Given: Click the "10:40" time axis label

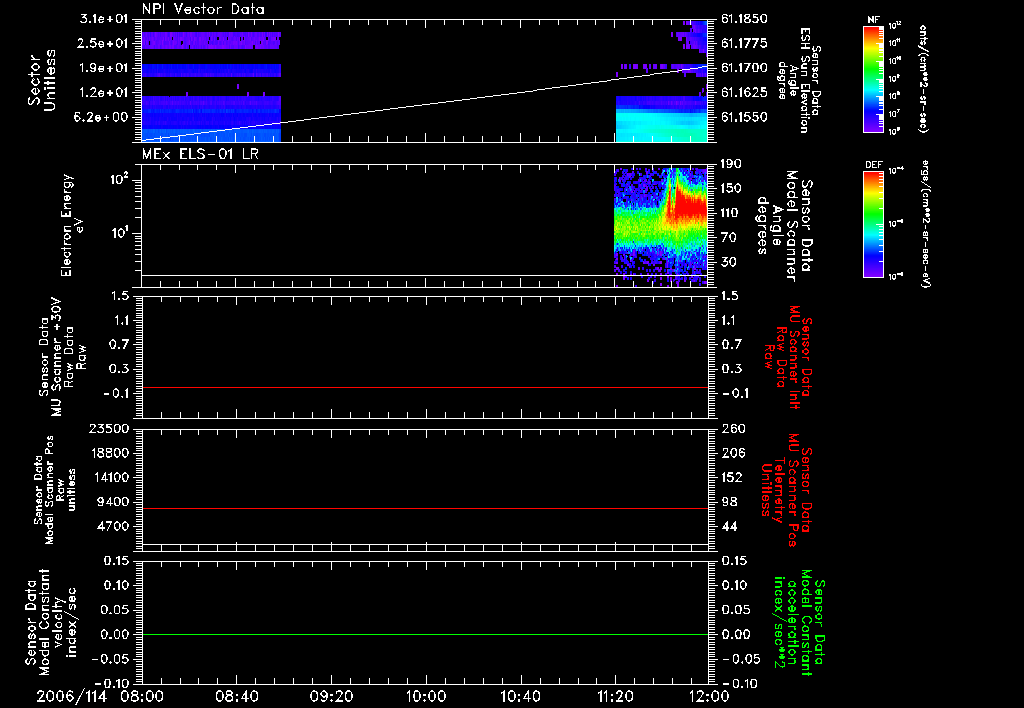Looking at the screenshot, I should pyautogui.click(x=520, y=696).
